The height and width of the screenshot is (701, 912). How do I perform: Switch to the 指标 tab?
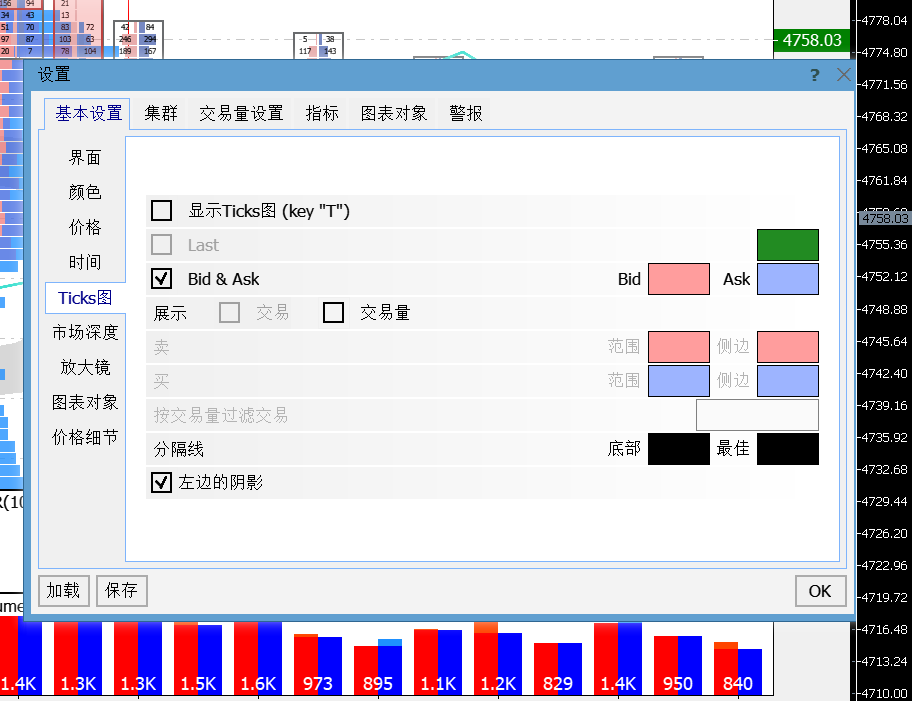point(322,113)
